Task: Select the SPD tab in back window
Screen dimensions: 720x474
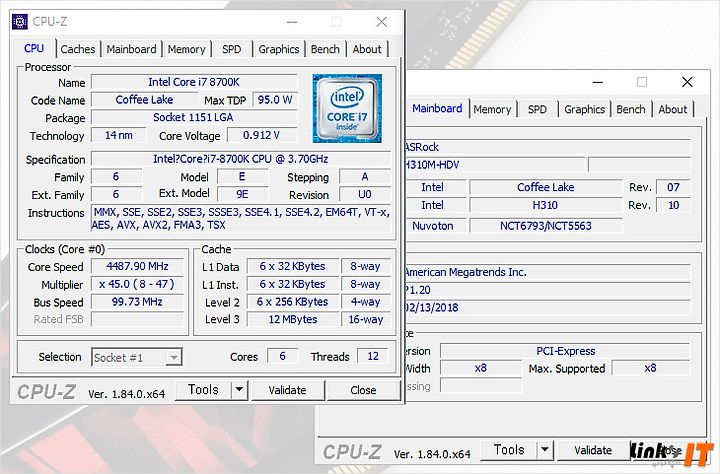Action: (x=537, y=109)
